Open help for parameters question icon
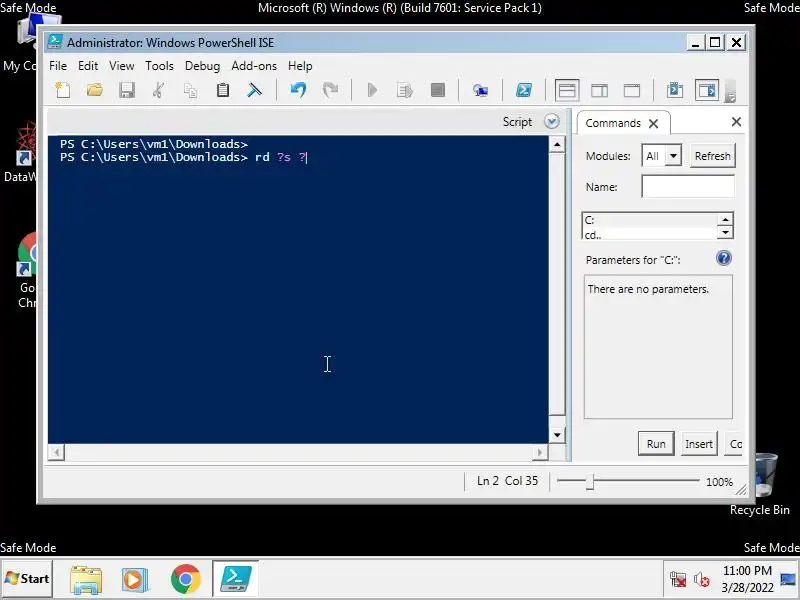The height and width of the screenshot is (600, 800). (x=723, y=259)
